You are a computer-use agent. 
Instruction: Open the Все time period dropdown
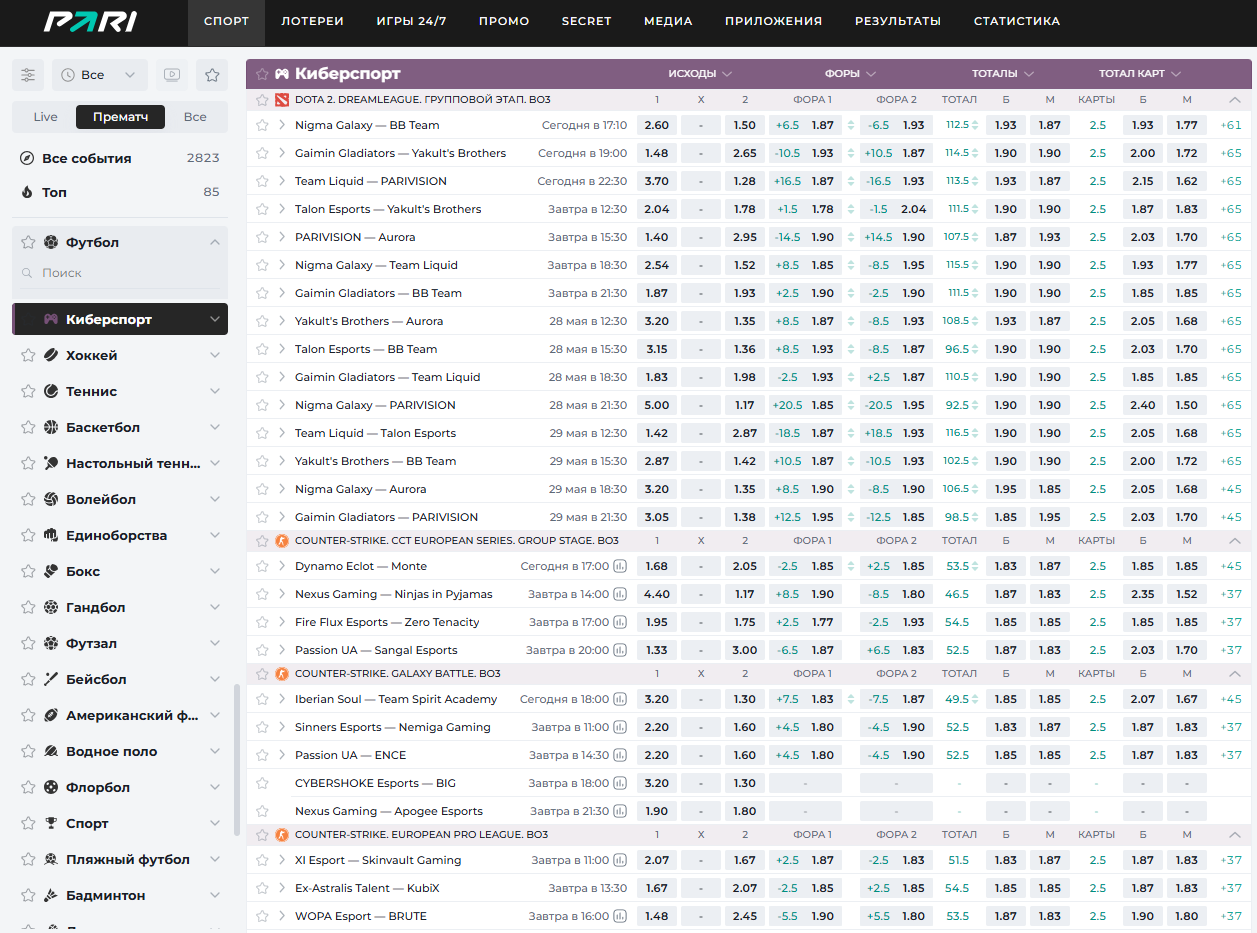[100, 75]
